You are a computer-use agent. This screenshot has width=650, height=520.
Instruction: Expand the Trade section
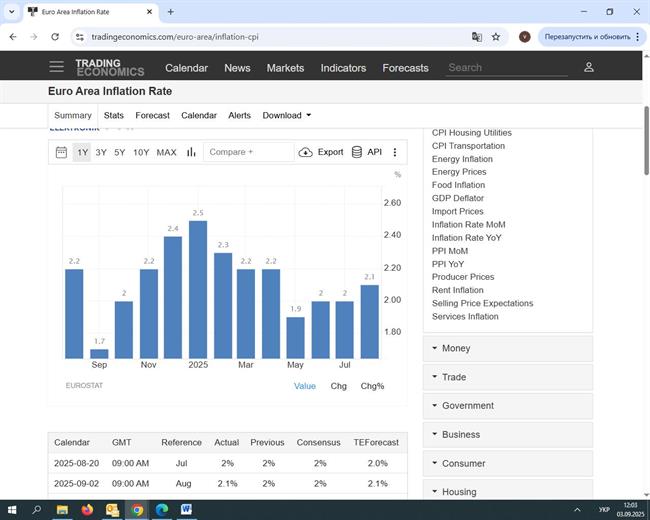[x=508, y=377]
